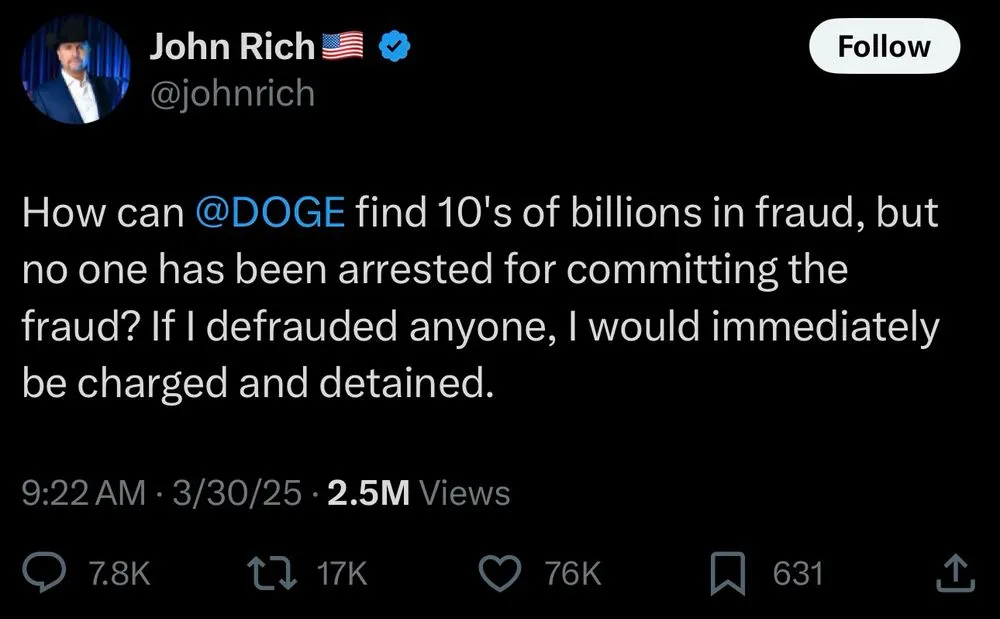Open the @johnrich handle link

232,93
